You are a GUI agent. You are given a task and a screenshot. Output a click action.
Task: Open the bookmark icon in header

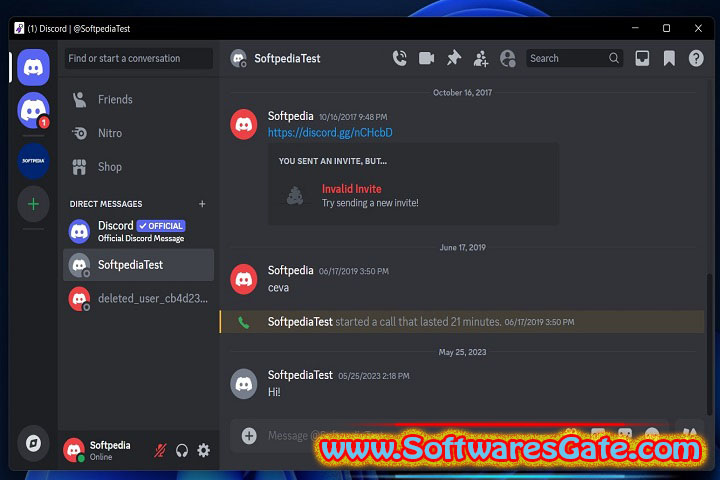669,58
